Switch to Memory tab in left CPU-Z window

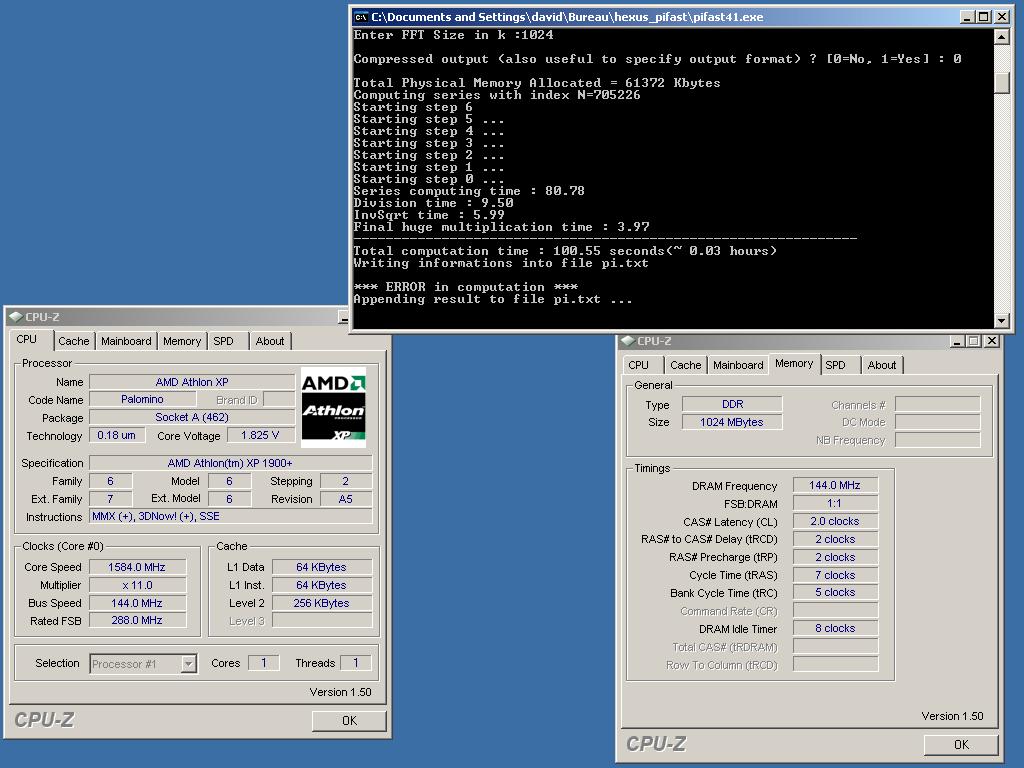pyautogui.click(x=182, y=341)
